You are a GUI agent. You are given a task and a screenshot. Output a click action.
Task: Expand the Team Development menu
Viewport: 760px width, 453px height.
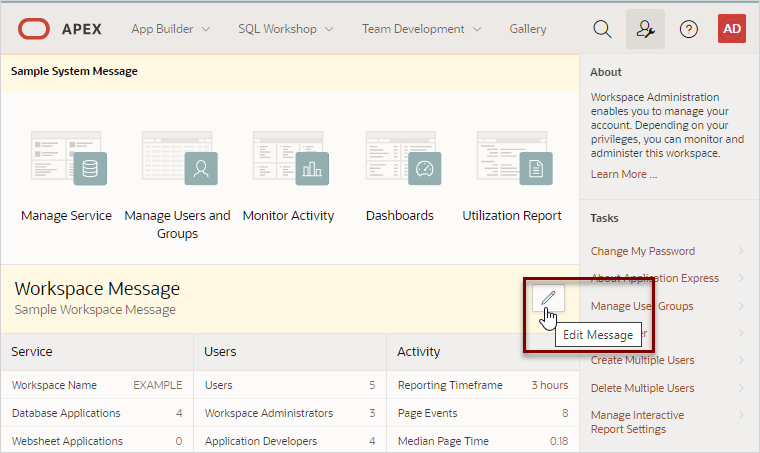point(421,29)
